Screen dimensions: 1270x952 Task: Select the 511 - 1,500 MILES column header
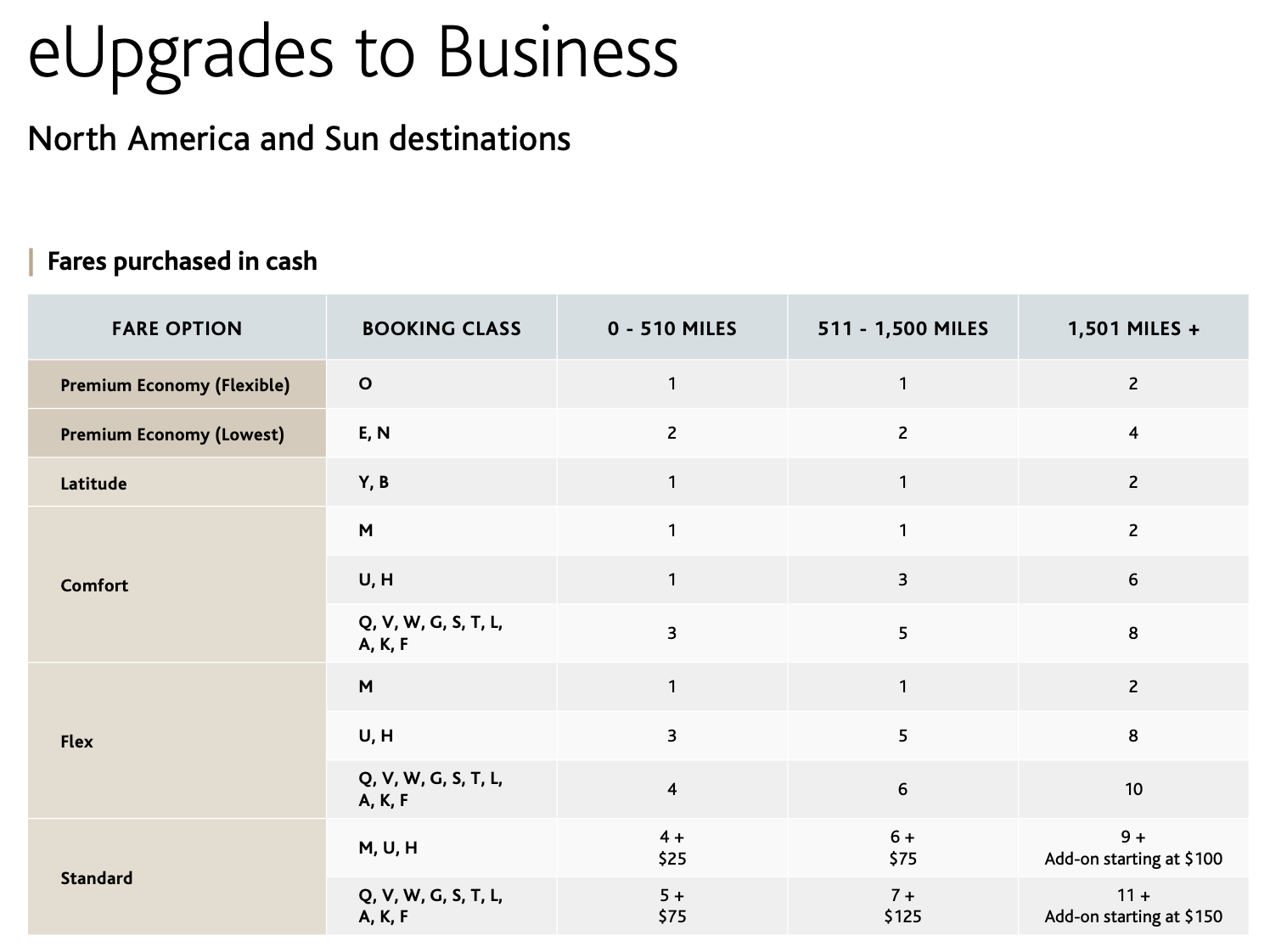pos(902,328)
